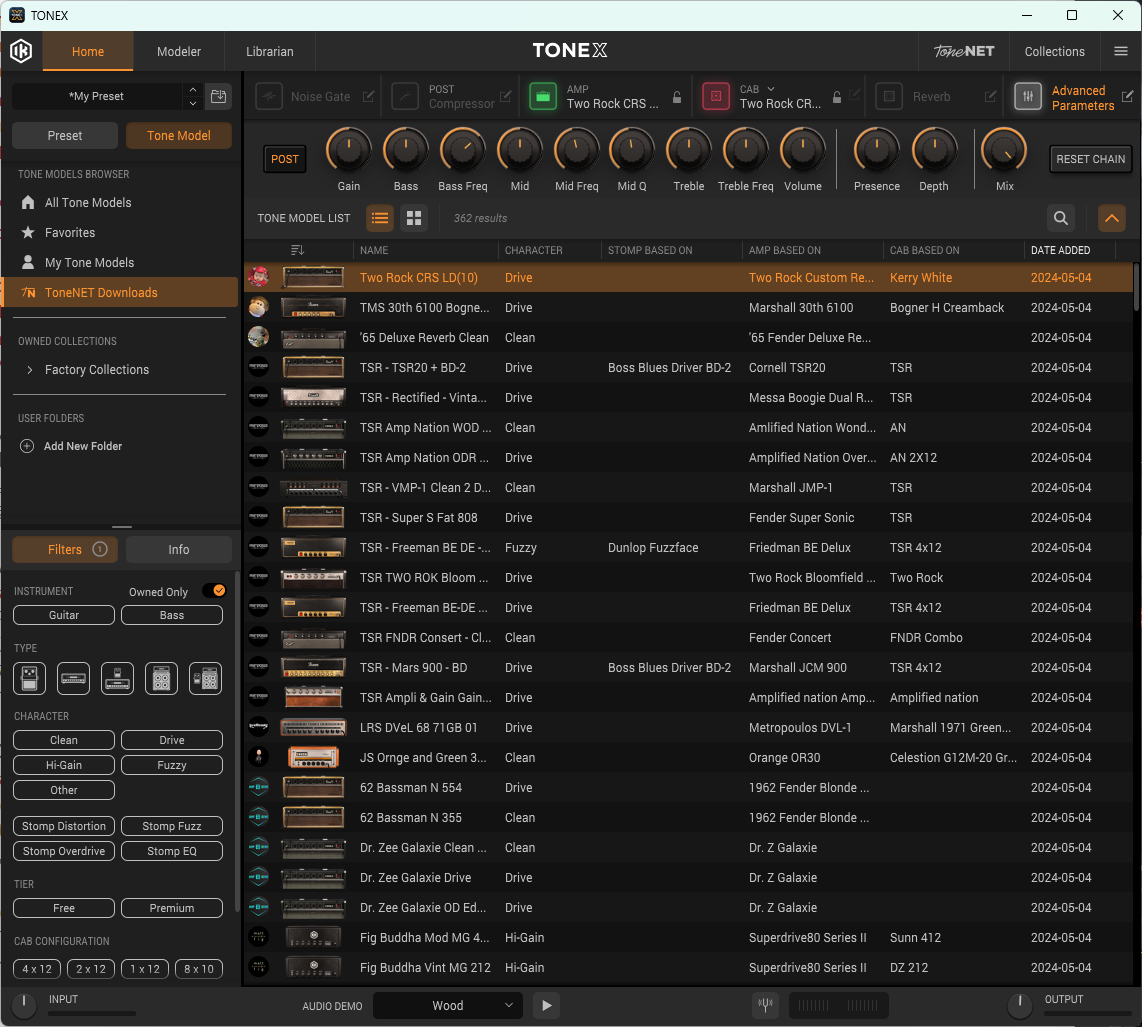The width and height of the screenshot is (1142, 1027).
Task: Click the CAB lock icon
Action: (x=837, y=97)
